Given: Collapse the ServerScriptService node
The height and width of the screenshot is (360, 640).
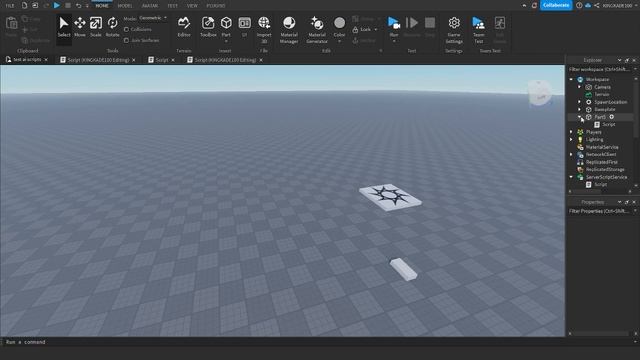Looking at the screenshot, I should [x=571, y=177].
